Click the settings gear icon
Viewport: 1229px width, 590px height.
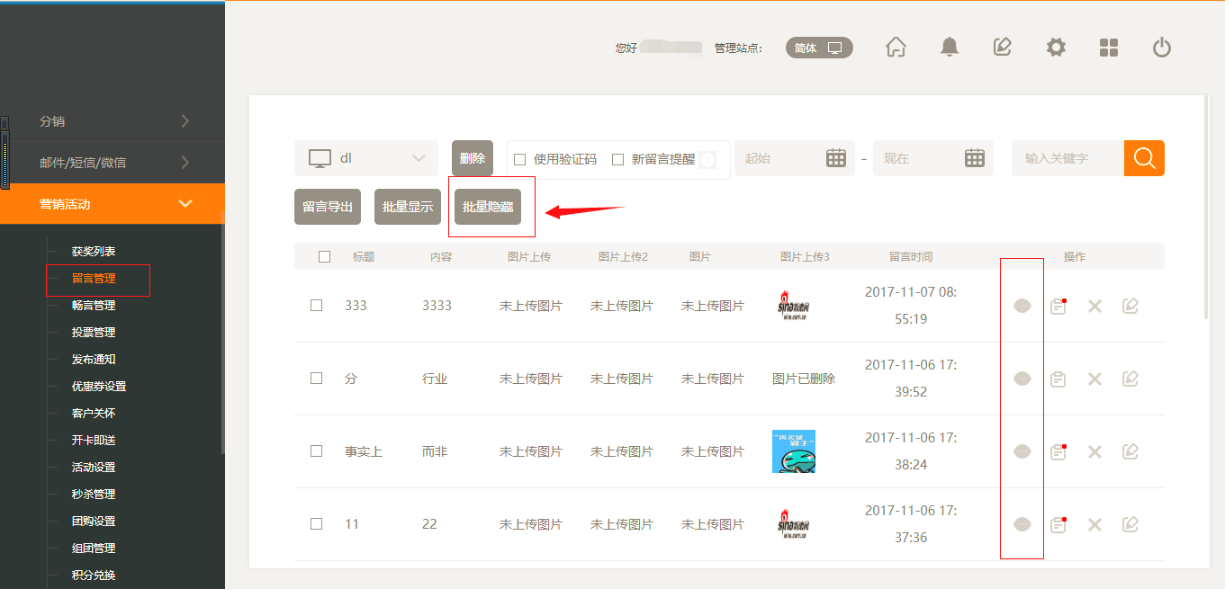click(1056, 47)
